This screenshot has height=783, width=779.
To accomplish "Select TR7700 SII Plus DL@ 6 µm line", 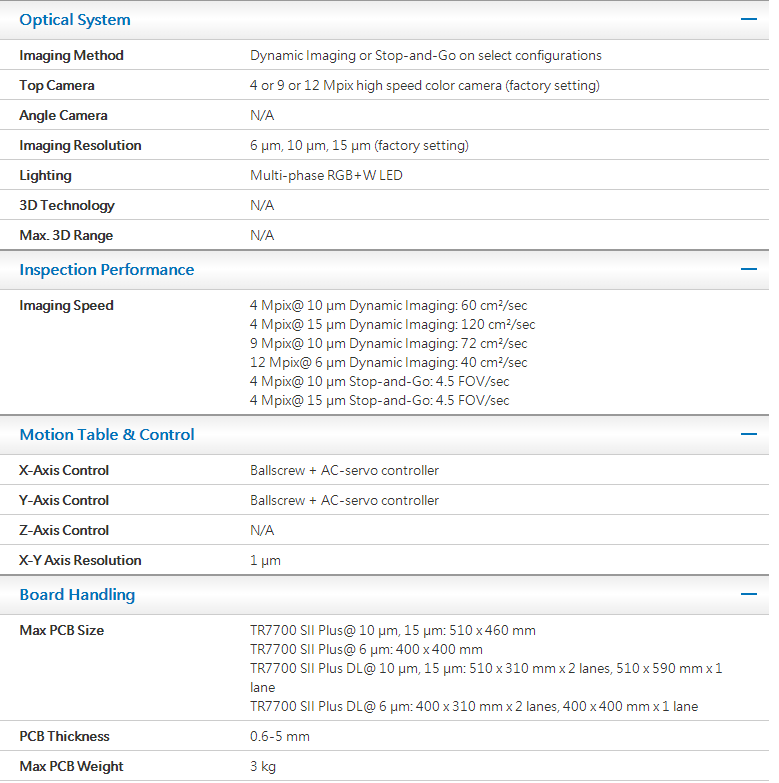I will point(474,706).
